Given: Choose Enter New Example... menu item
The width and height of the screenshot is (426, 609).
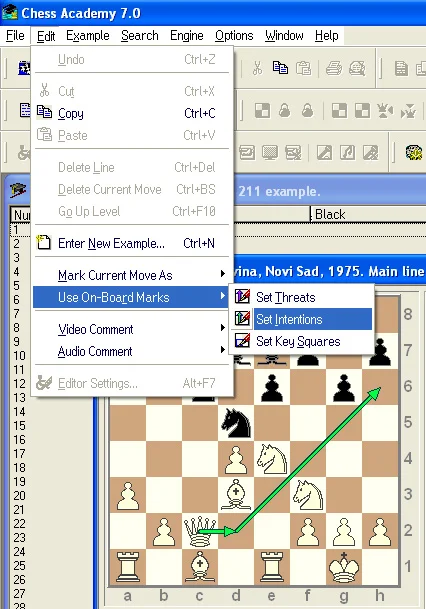Looking at the screenshot, I should tap(130, 243).
